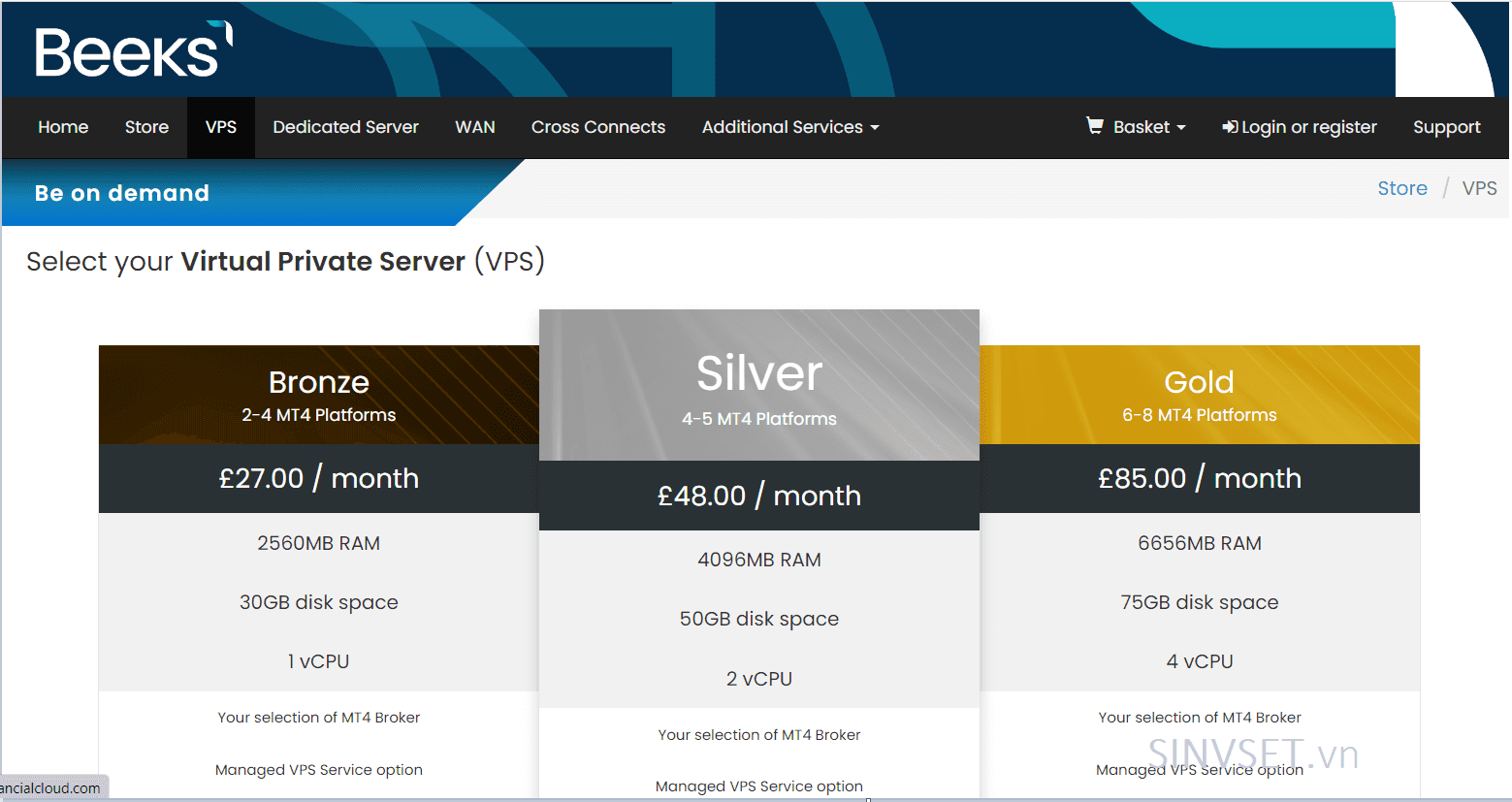1512x802 pixels.
Task: Open the Dedicated Server page
Action: pos(345,127)
